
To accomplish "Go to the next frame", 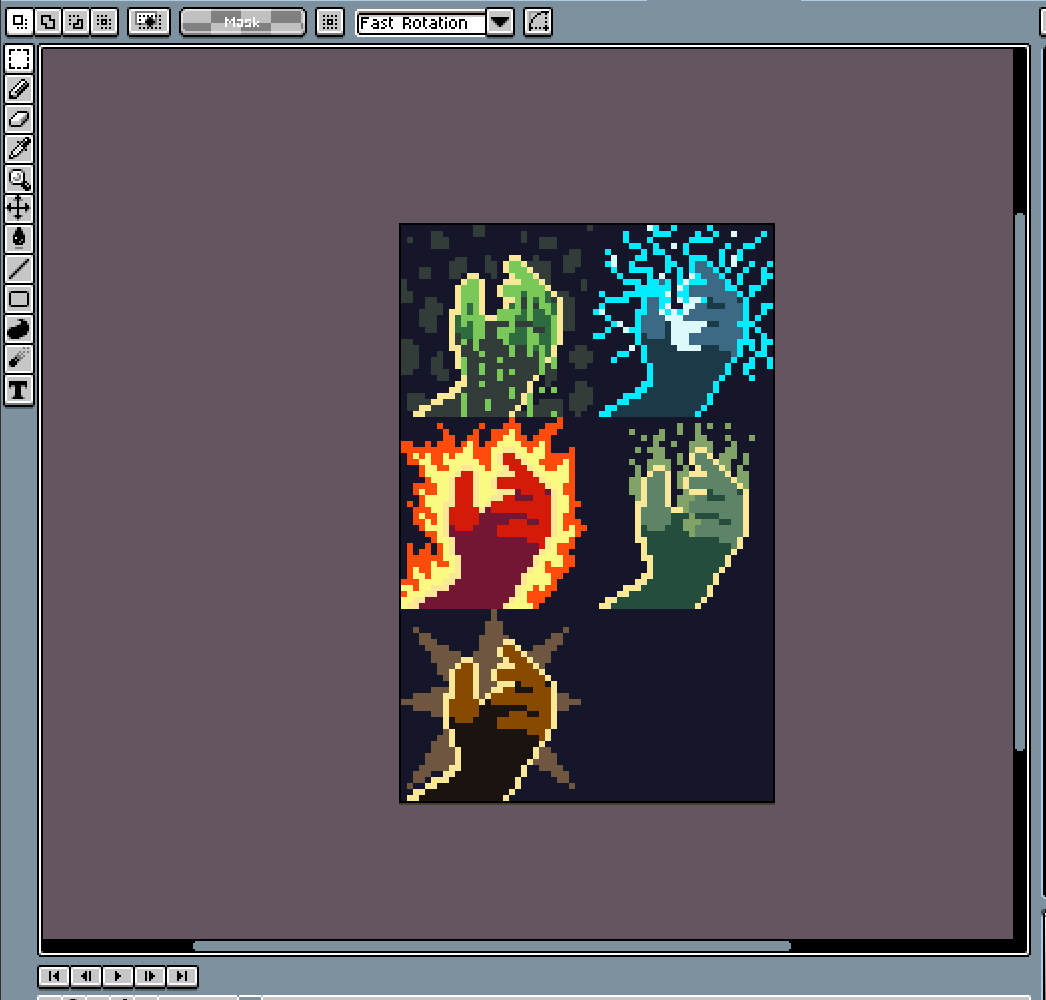I will 149,976.
